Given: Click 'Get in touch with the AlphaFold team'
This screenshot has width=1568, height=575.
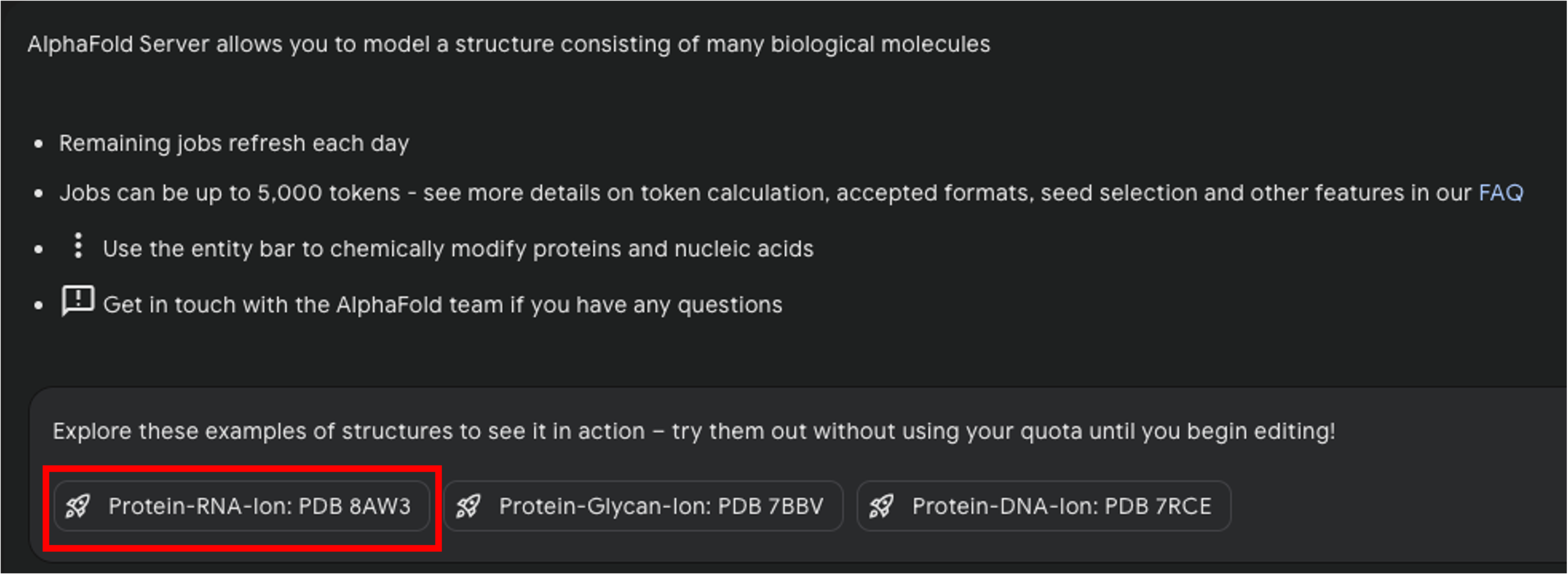Looking at the screenshot, I should pos(443,305).
